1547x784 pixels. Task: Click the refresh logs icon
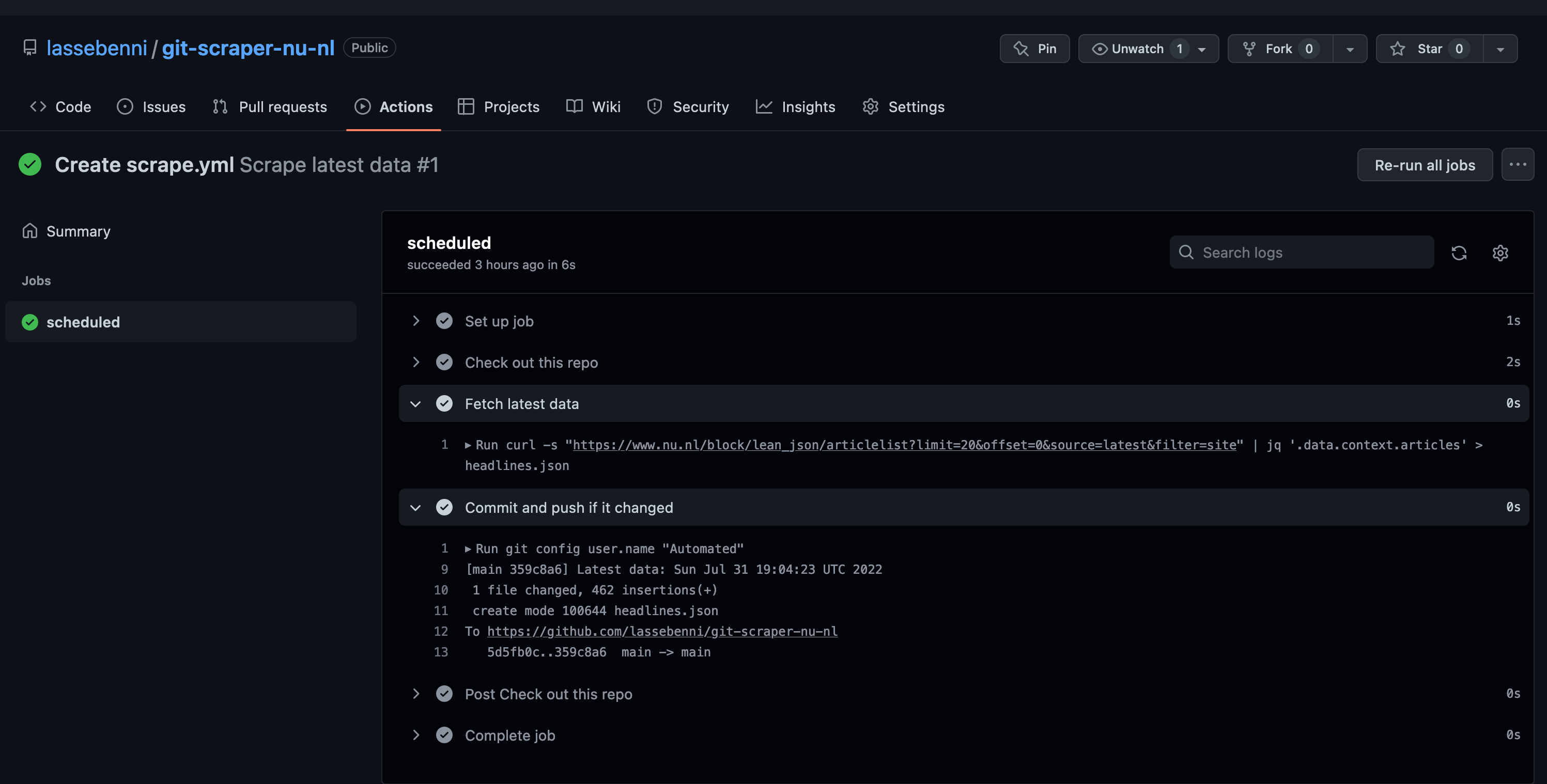point(1459,253)
